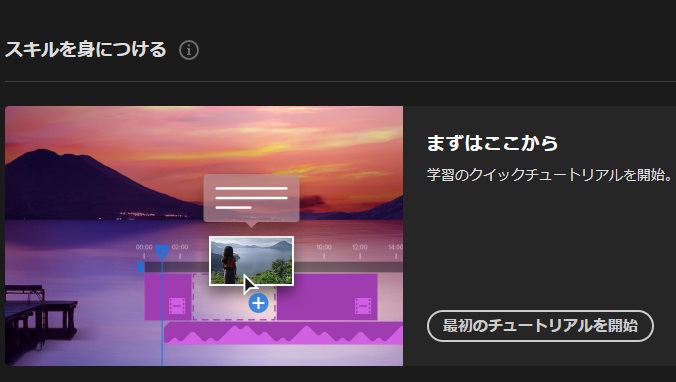Image resolution: width=676 pixels, height=382 pixels.
Task: Click the black cursor arrow graphic
Action: (x=250, y=285)
